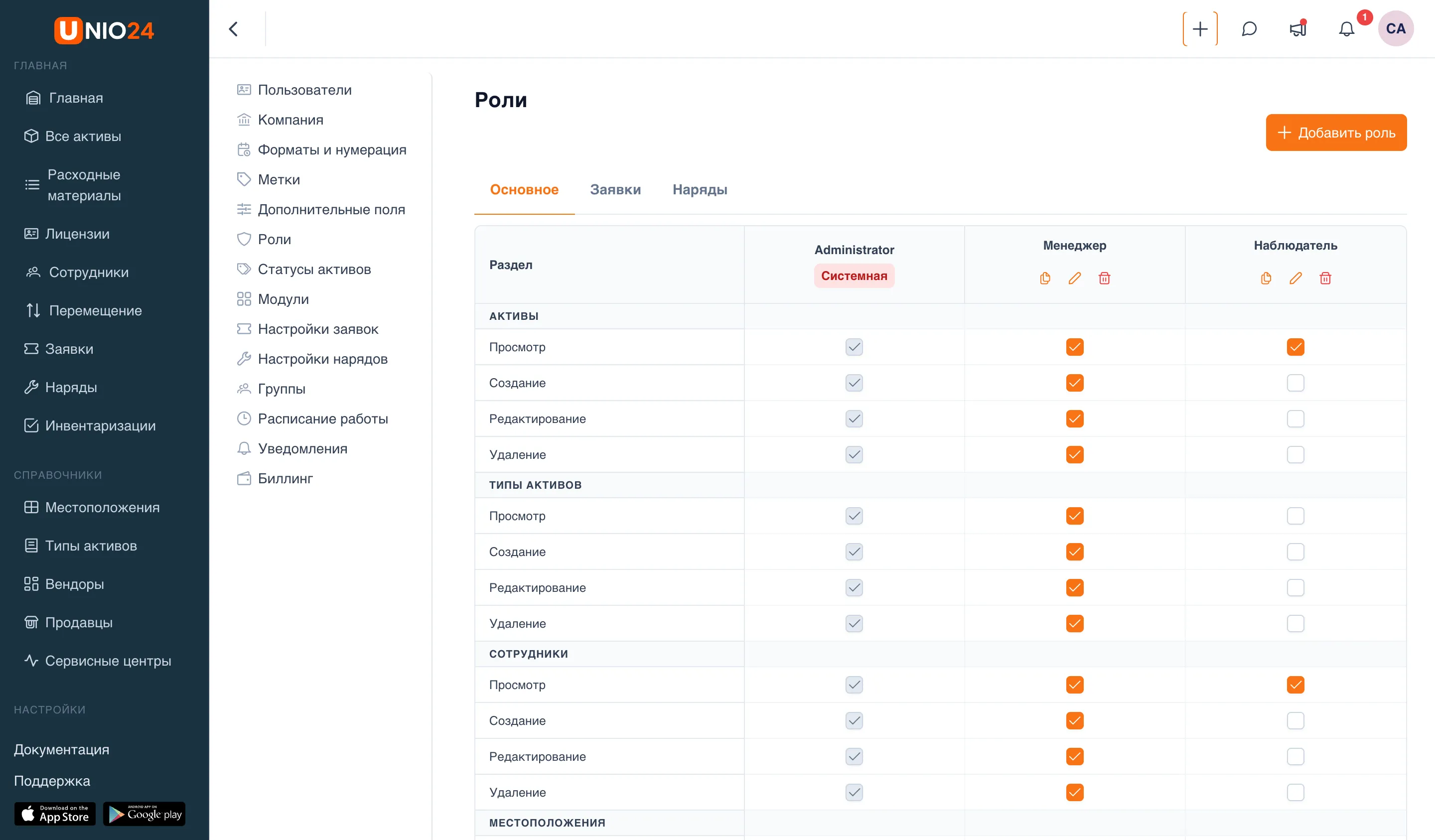
Task: Click the Google Play badge
Action: (x=144, y=814)
